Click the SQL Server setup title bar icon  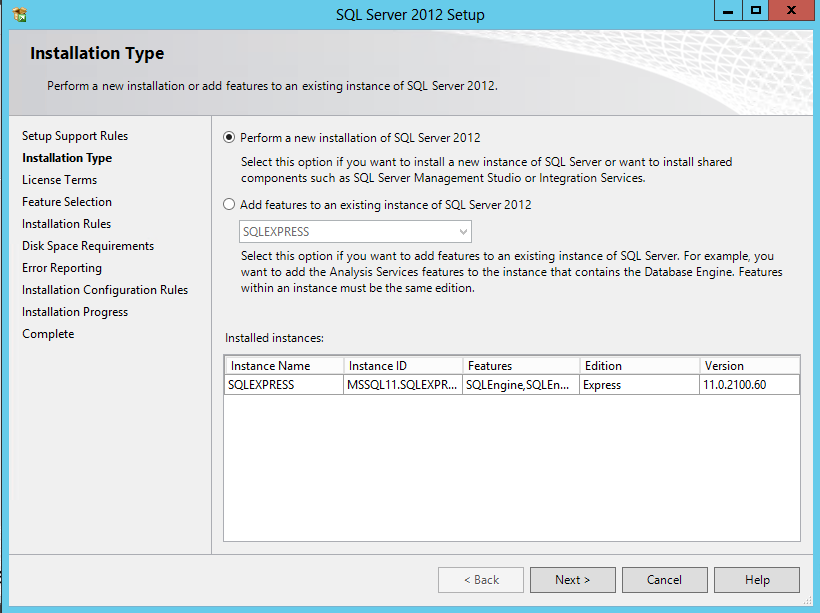pos(20,15)
